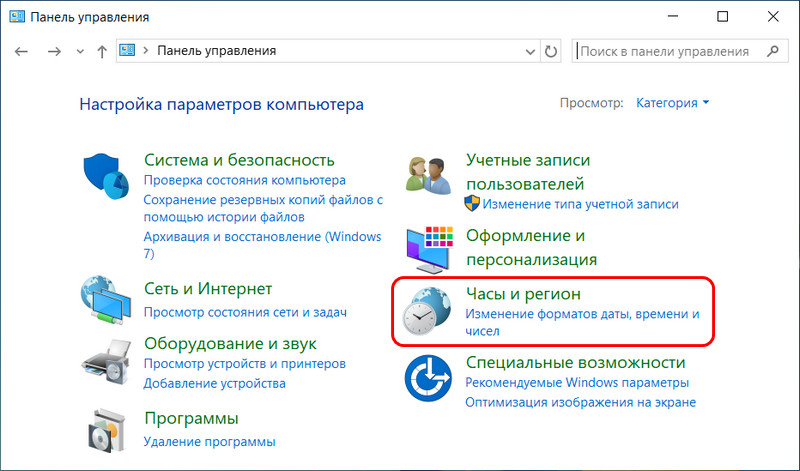Maximize the Control Panel window
Image resolution: width=800 pixels, height=471 pixels.
tap(722, 16)
